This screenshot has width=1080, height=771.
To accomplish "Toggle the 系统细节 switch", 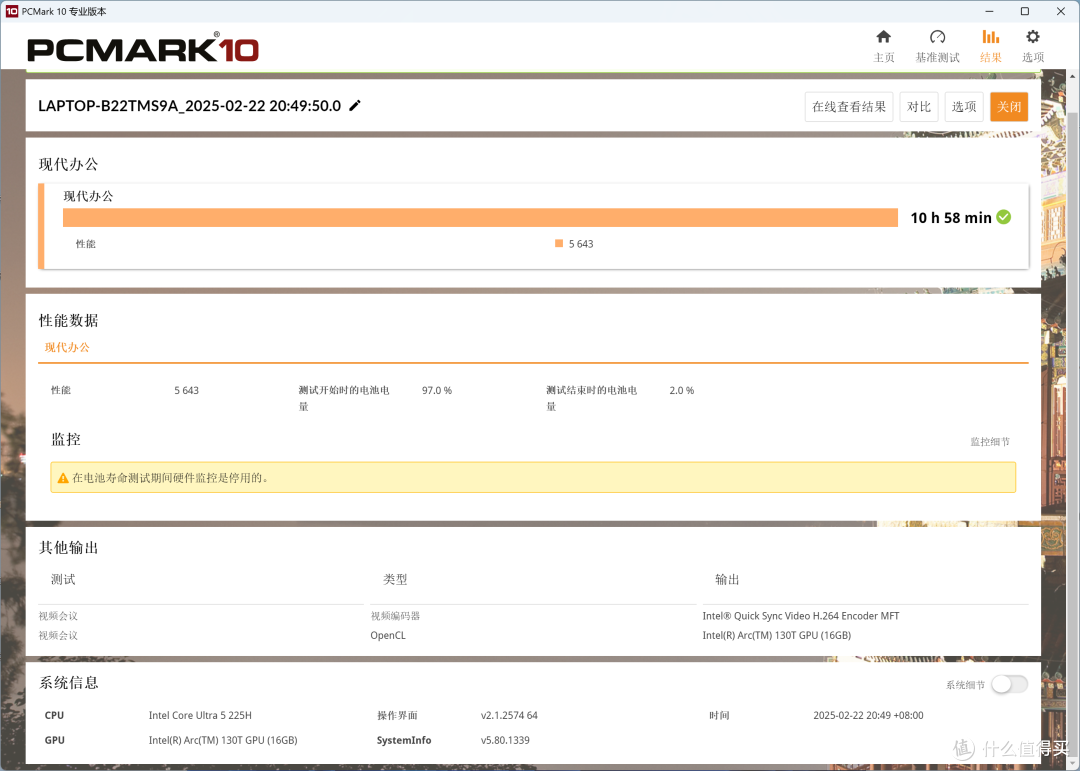I will point(1010,684).
